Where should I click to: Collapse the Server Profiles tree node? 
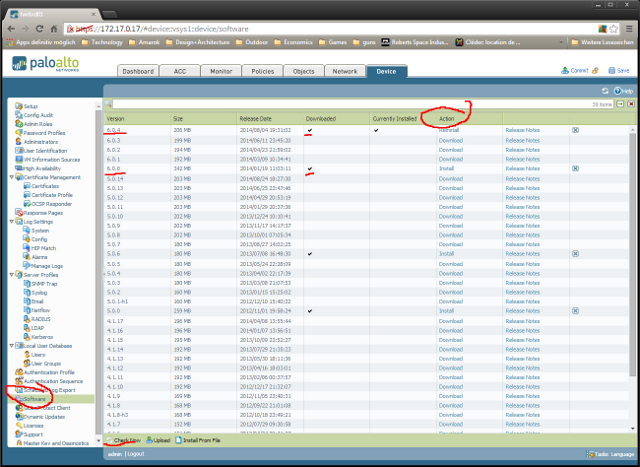point(9,275)
